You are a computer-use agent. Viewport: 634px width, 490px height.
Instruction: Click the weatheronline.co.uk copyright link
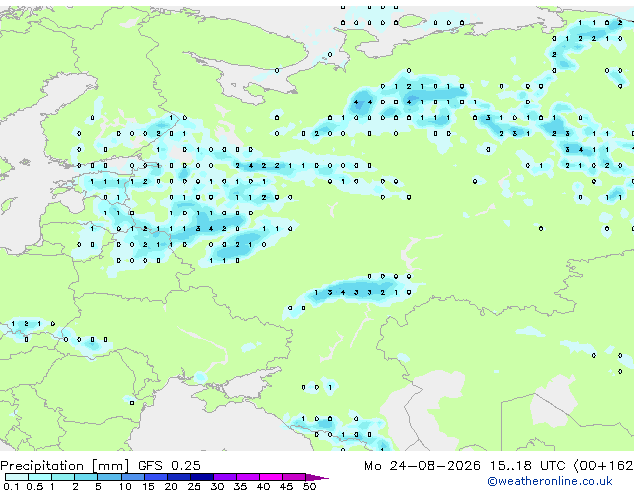[550, 481]
